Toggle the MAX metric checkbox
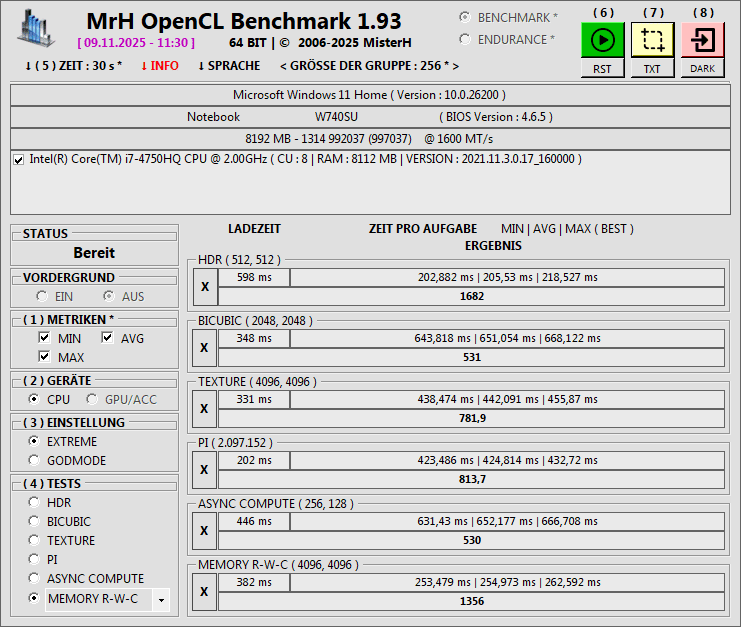This screenshot has height=627, width=741. pyautogui.click(x=44, y=357)
